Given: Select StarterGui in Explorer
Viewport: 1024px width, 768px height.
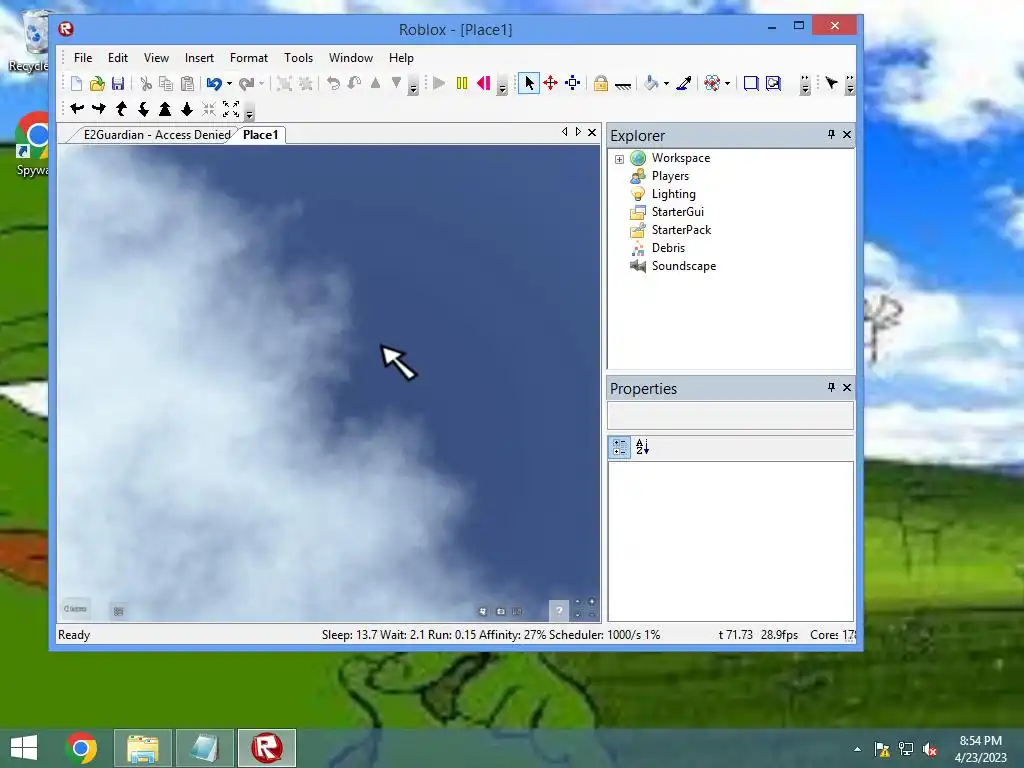Looking at the screenshot, I should pyautogui.click(x=677, y=212).
